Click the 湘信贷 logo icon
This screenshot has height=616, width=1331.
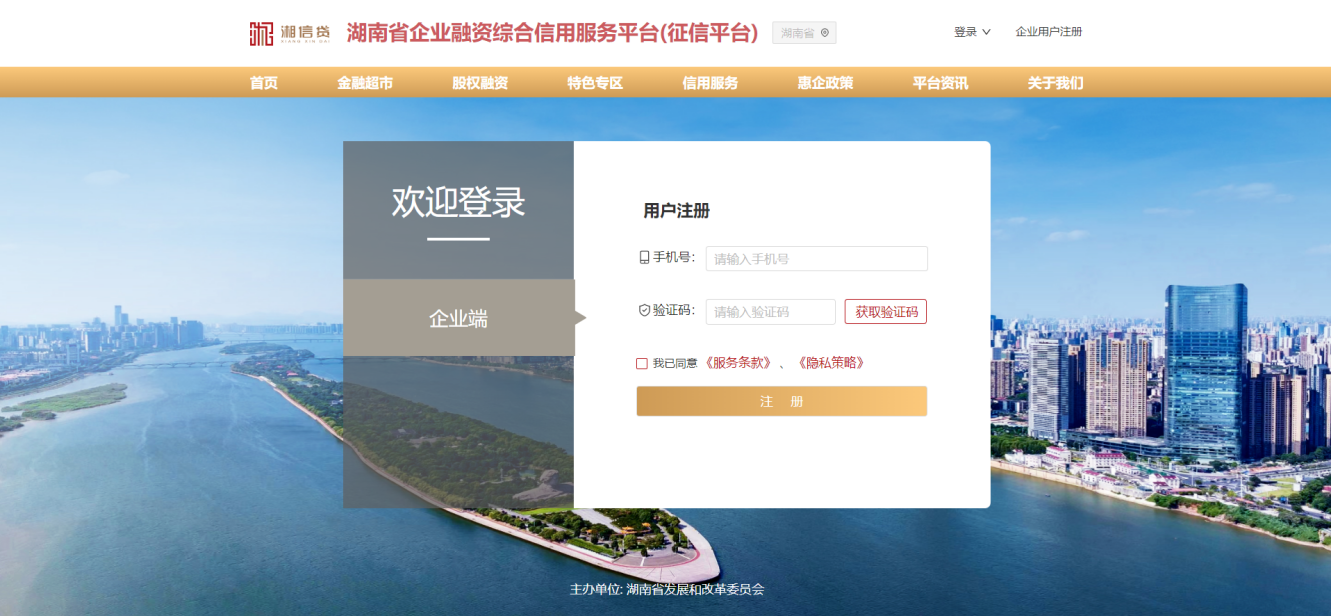pyautogui.click(x=261, y=33)
